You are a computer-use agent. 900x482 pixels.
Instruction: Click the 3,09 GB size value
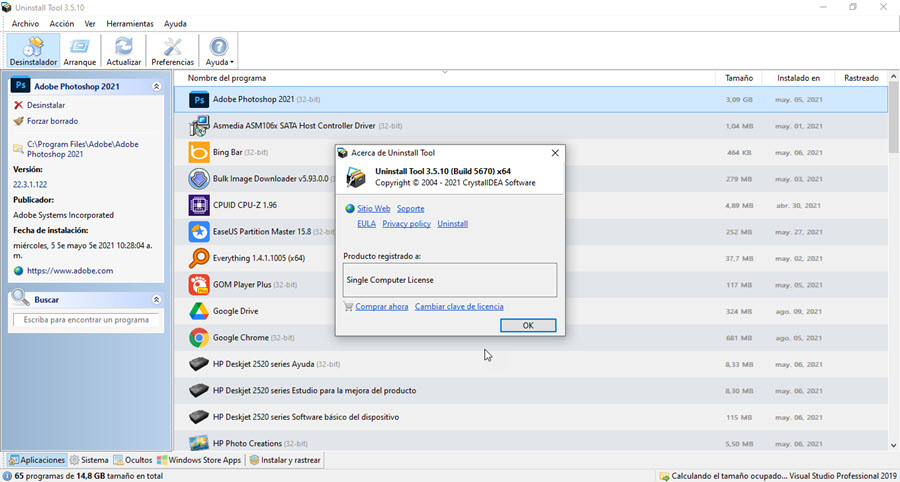click(739, 100)
